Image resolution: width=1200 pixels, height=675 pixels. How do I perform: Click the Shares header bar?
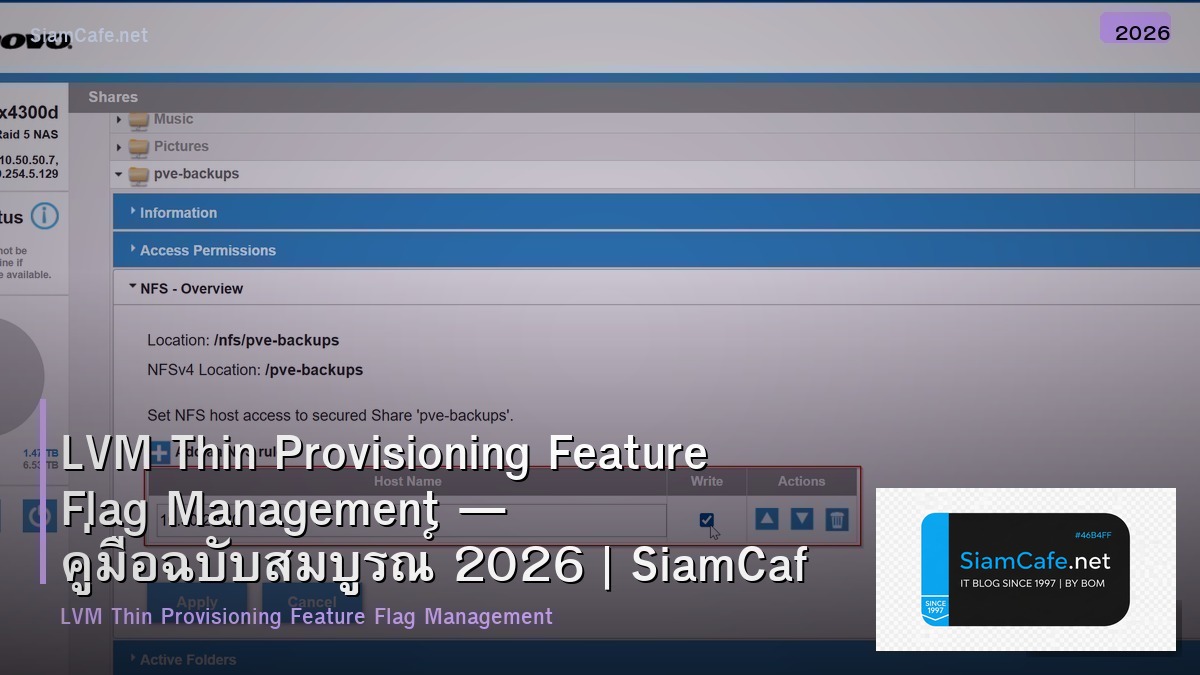(x=112, y=97)
